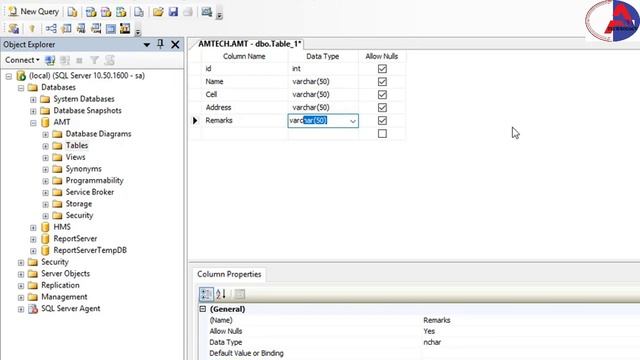Click the Manage Spatial Indexes icon
This screenshot has height=360, width=640.
(x=125, y=29)
